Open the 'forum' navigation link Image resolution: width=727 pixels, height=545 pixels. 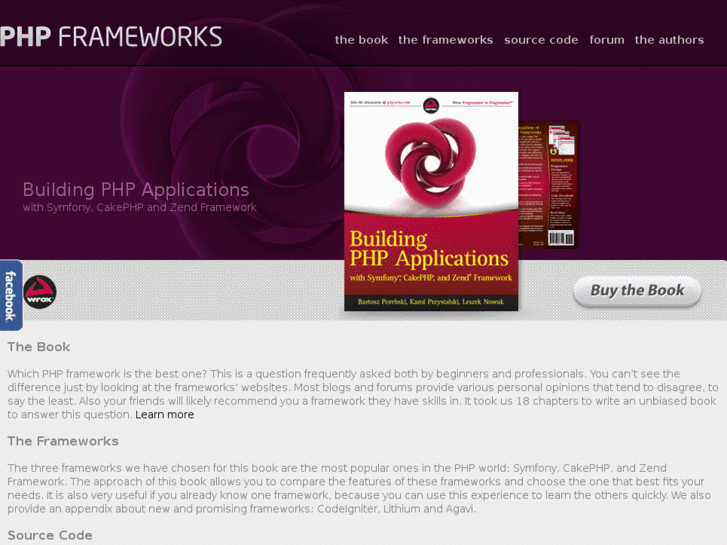(x=606, y=40)
